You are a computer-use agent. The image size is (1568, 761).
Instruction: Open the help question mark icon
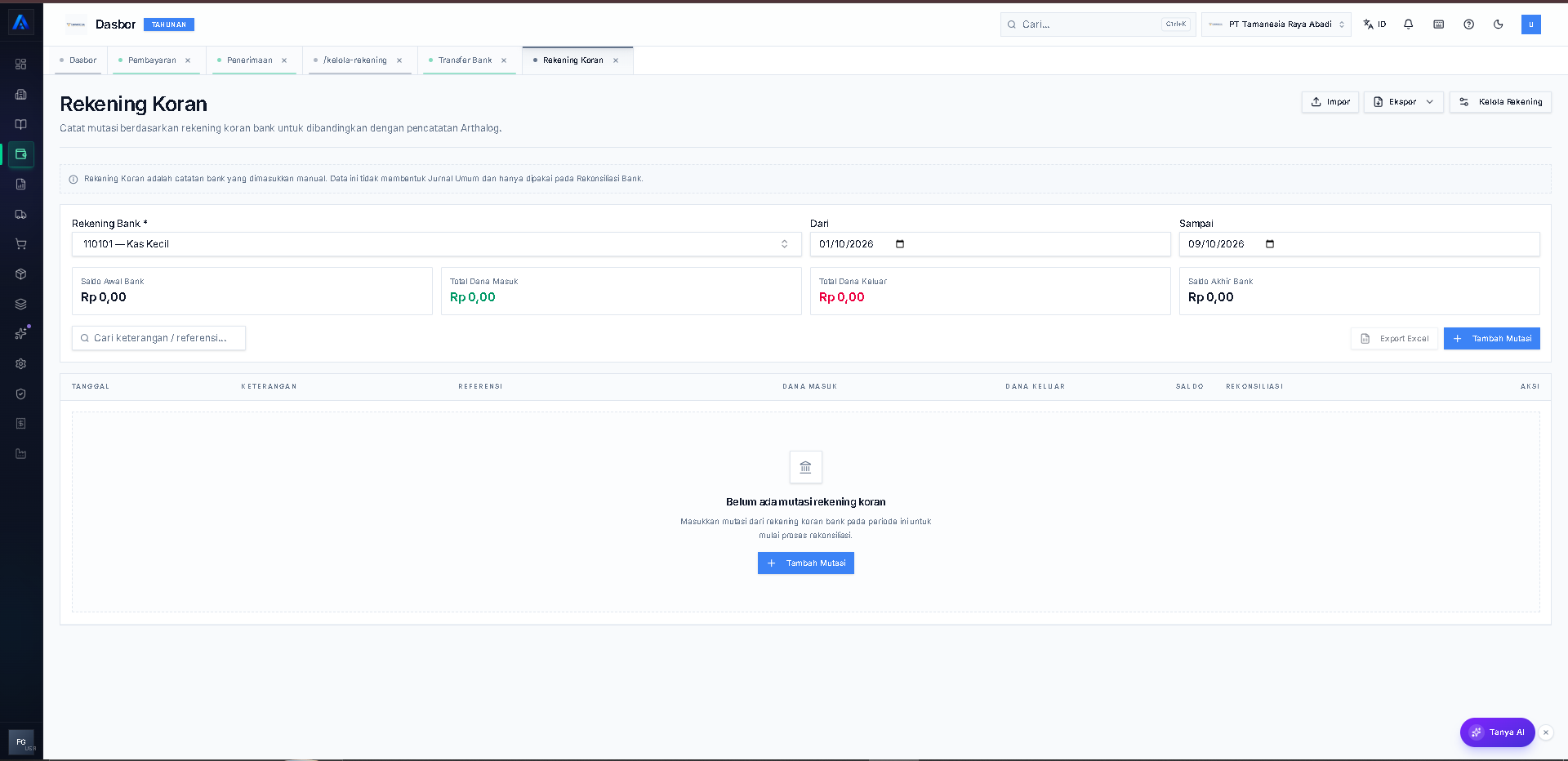1469,24
